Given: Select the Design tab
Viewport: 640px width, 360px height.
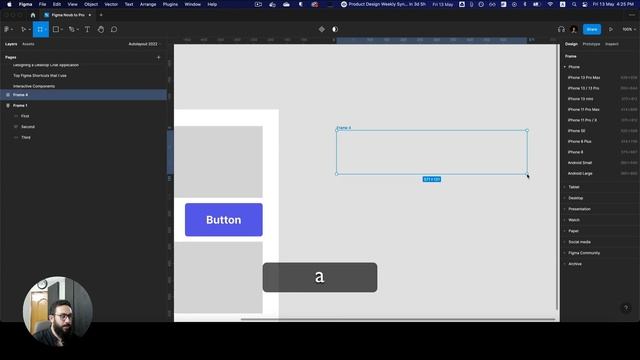Looking at the screenshot, I should (571, 44).
